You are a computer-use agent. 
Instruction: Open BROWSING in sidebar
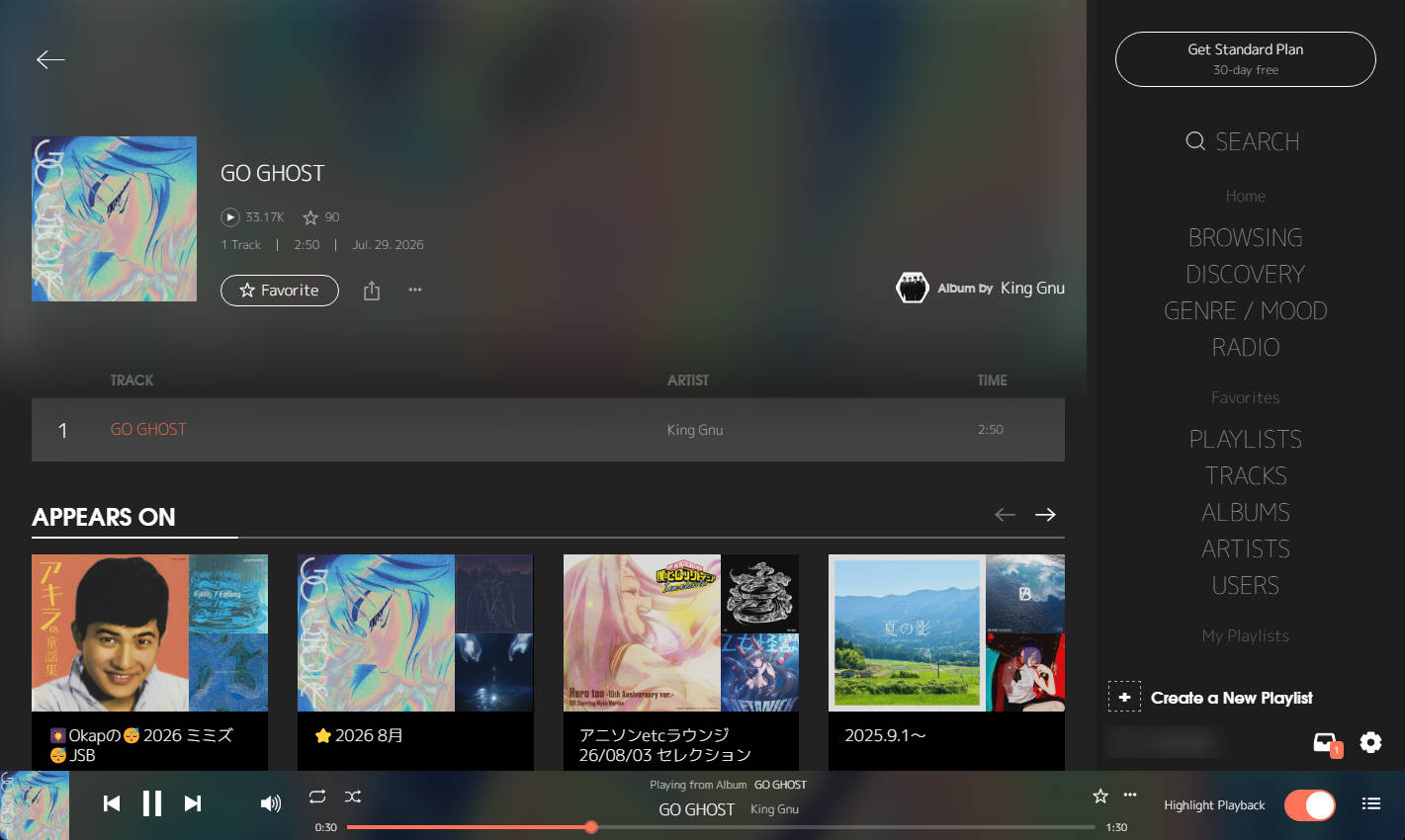[x=1246, y=237]
